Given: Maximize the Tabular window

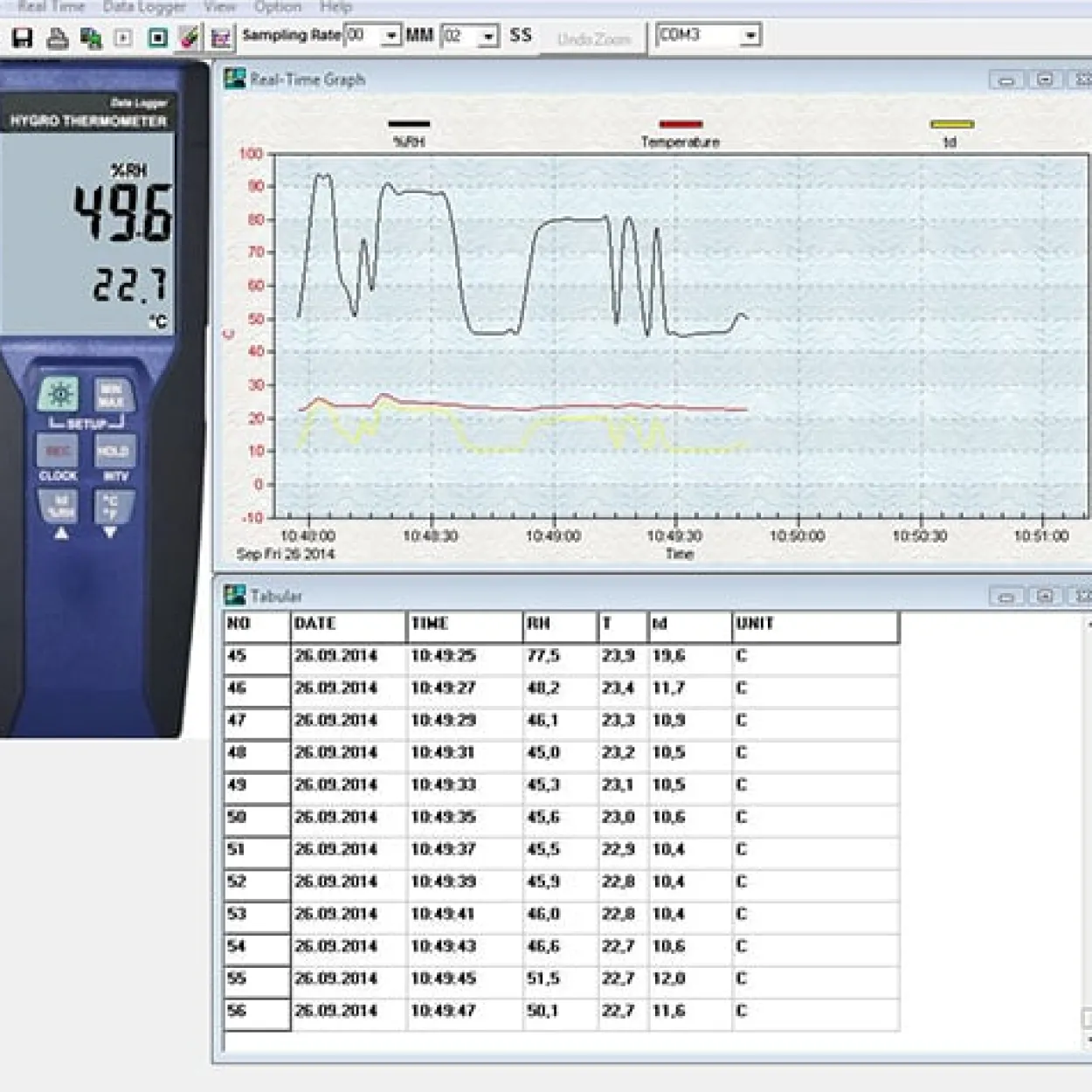Looking at the screenshot, I should click(1045, 597).
